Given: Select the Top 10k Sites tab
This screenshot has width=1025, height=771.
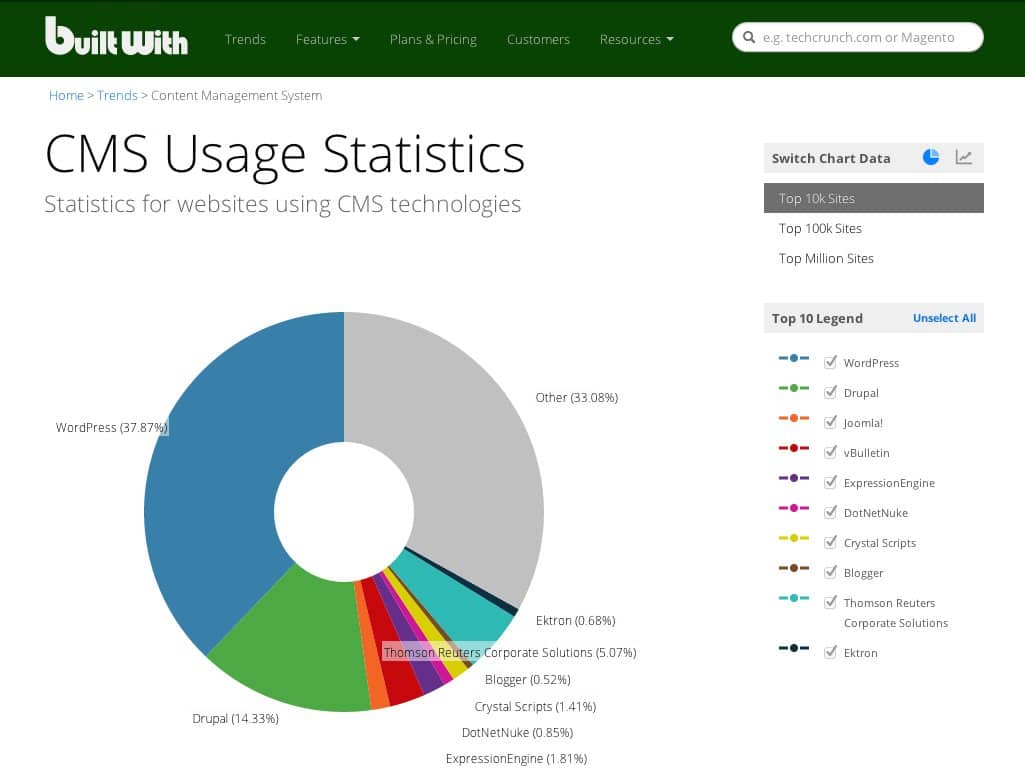Looking at the screenshot, I should [x=873, y=198].
